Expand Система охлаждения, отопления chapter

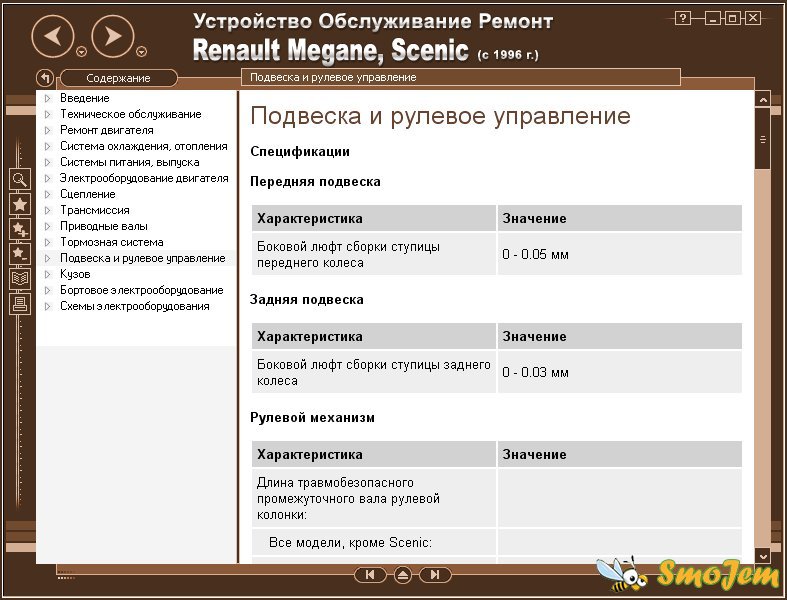(x=48, y=147)
